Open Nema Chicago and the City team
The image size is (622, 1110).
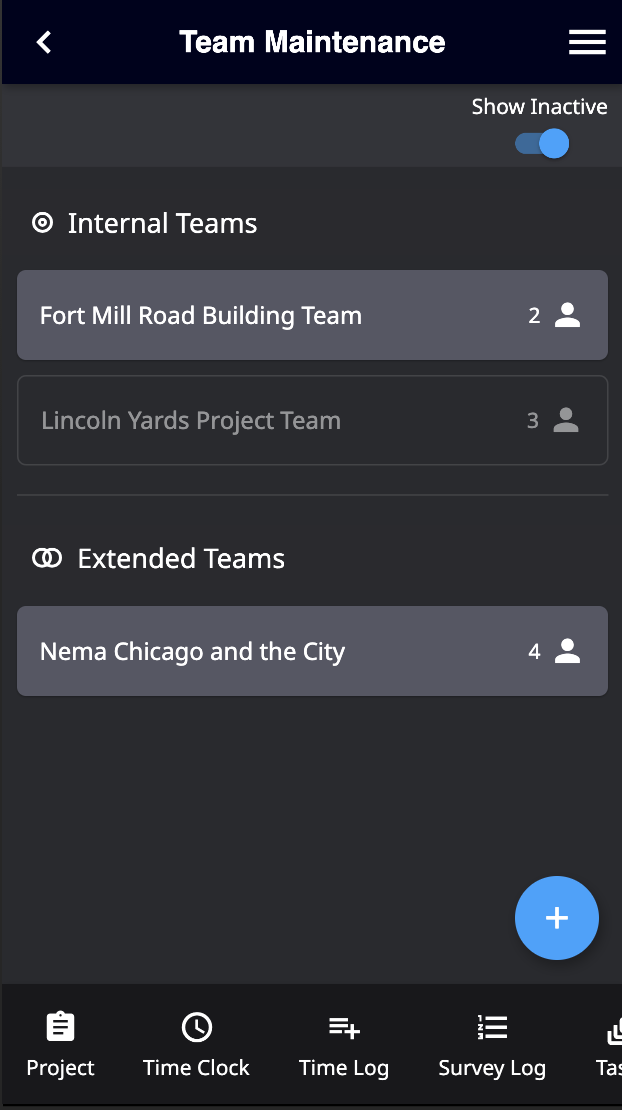click(312, 651)
